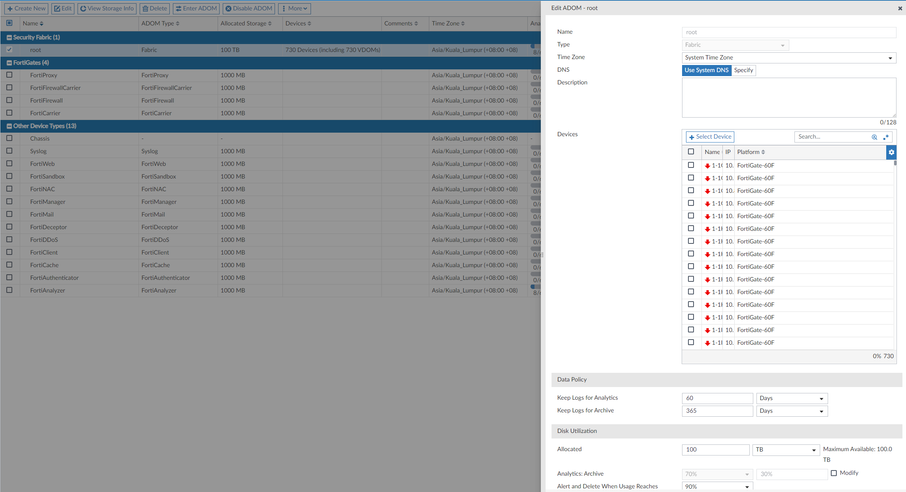
Task: Click the Description text area
Action: [x=789, y=98]
